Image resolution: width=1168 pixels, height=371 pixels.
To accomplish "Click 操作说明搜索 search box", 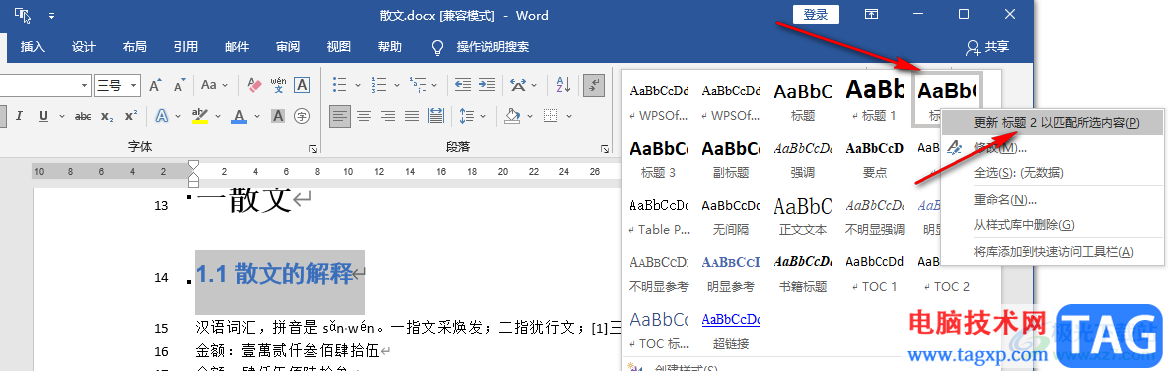I will pyautogui.click(x=492, y=47).
